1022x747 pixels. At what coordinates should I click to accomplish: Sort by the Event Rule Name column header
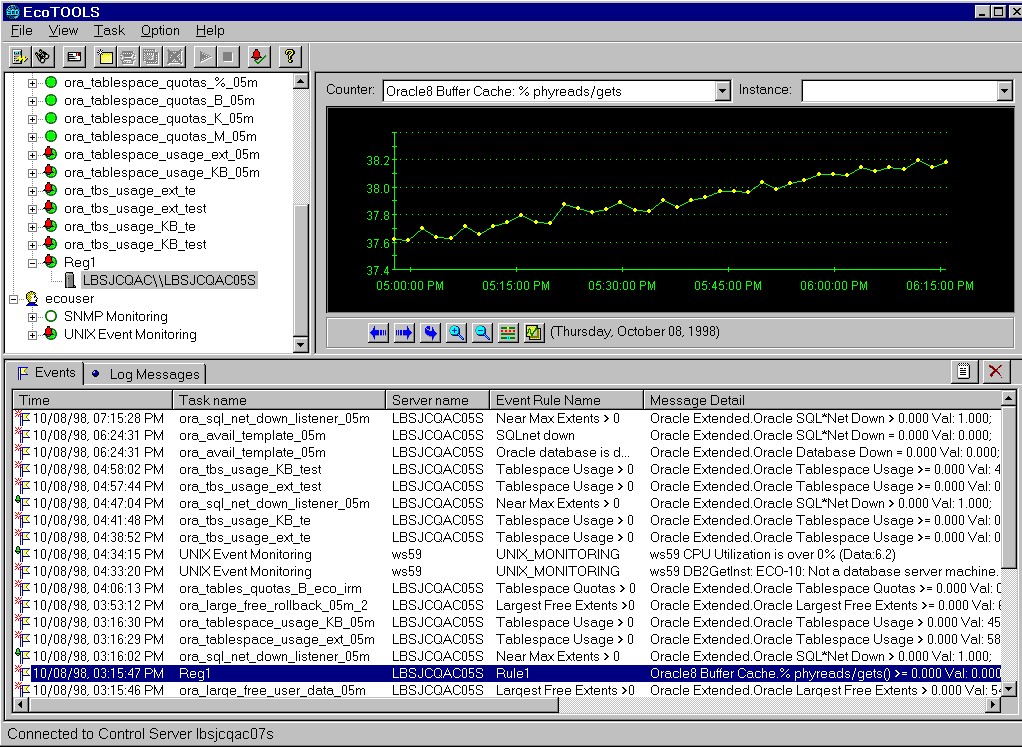tap(566, 400)
